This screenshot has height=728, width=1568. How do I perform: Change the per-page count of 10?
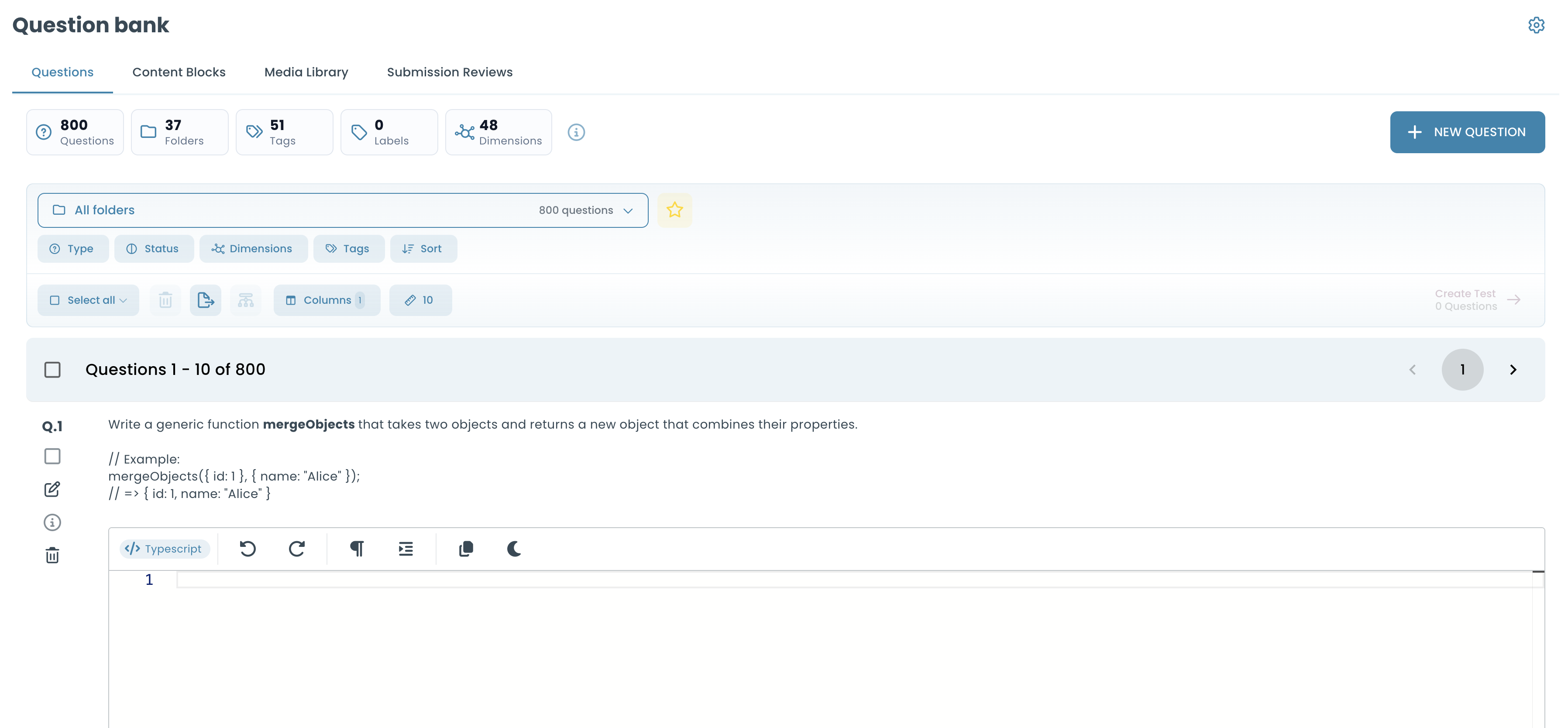coord(421,300)
